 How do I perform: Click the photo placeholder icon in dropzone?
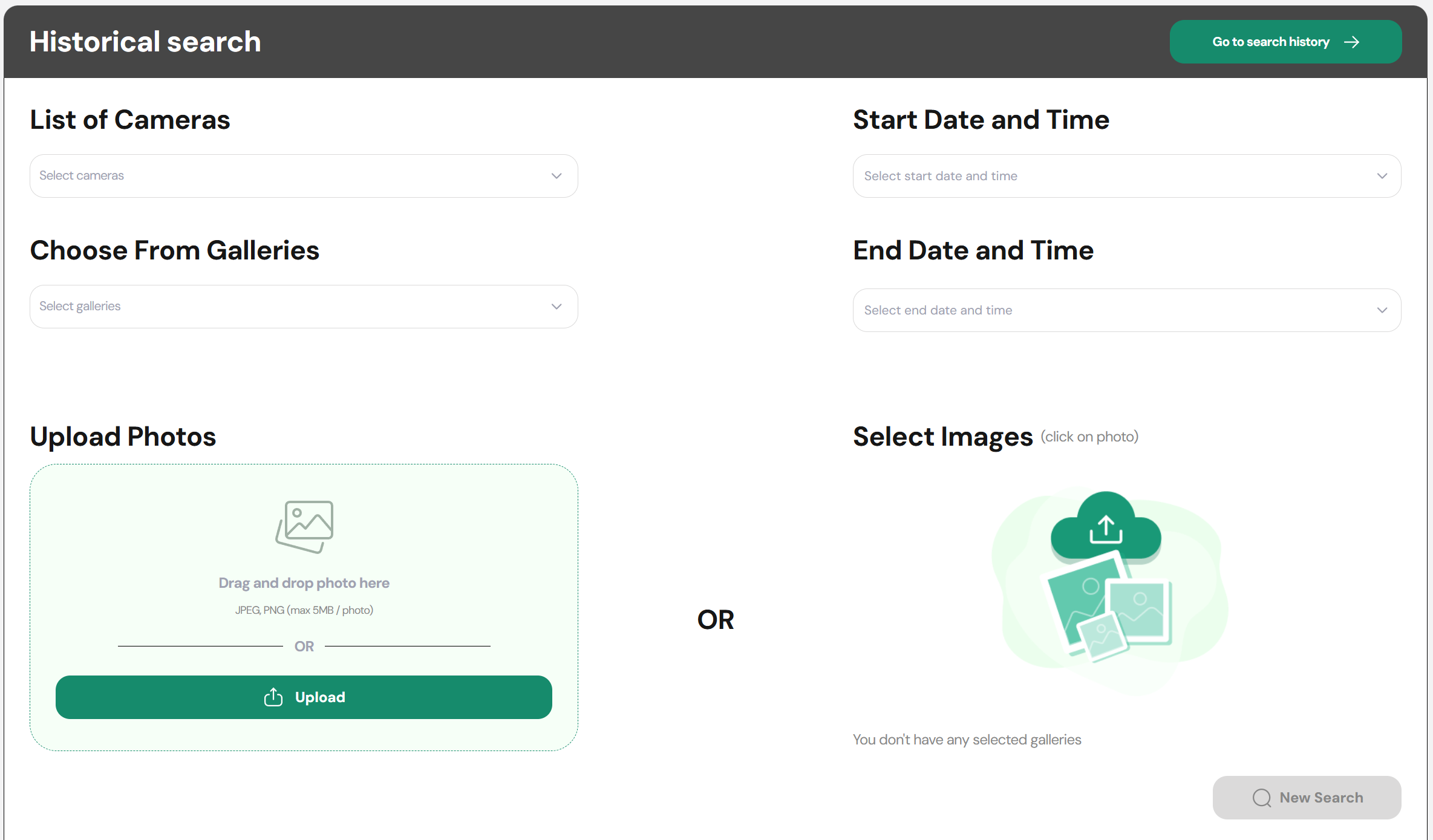click(x=305, y=526)
